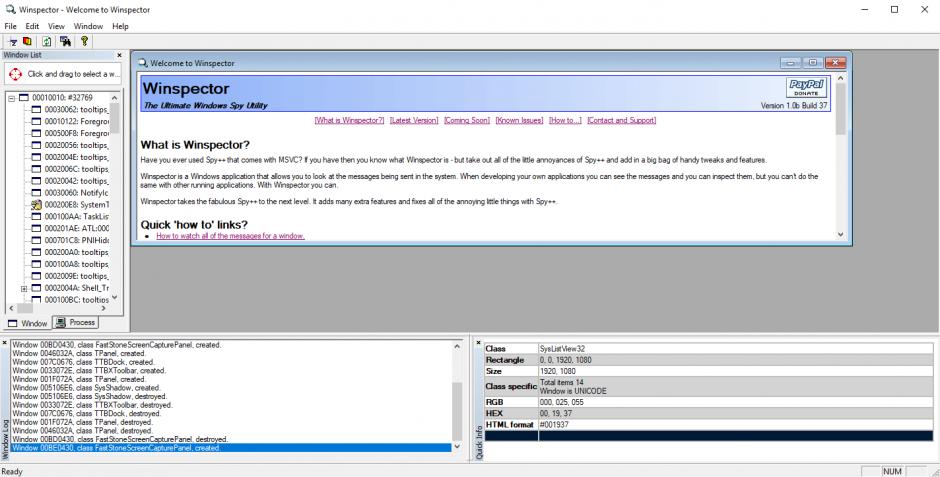Select tree item '000500F8: Foregro'
Image resolution: width=940 pixels, height=477 pixels.
(x=76, y=134)
